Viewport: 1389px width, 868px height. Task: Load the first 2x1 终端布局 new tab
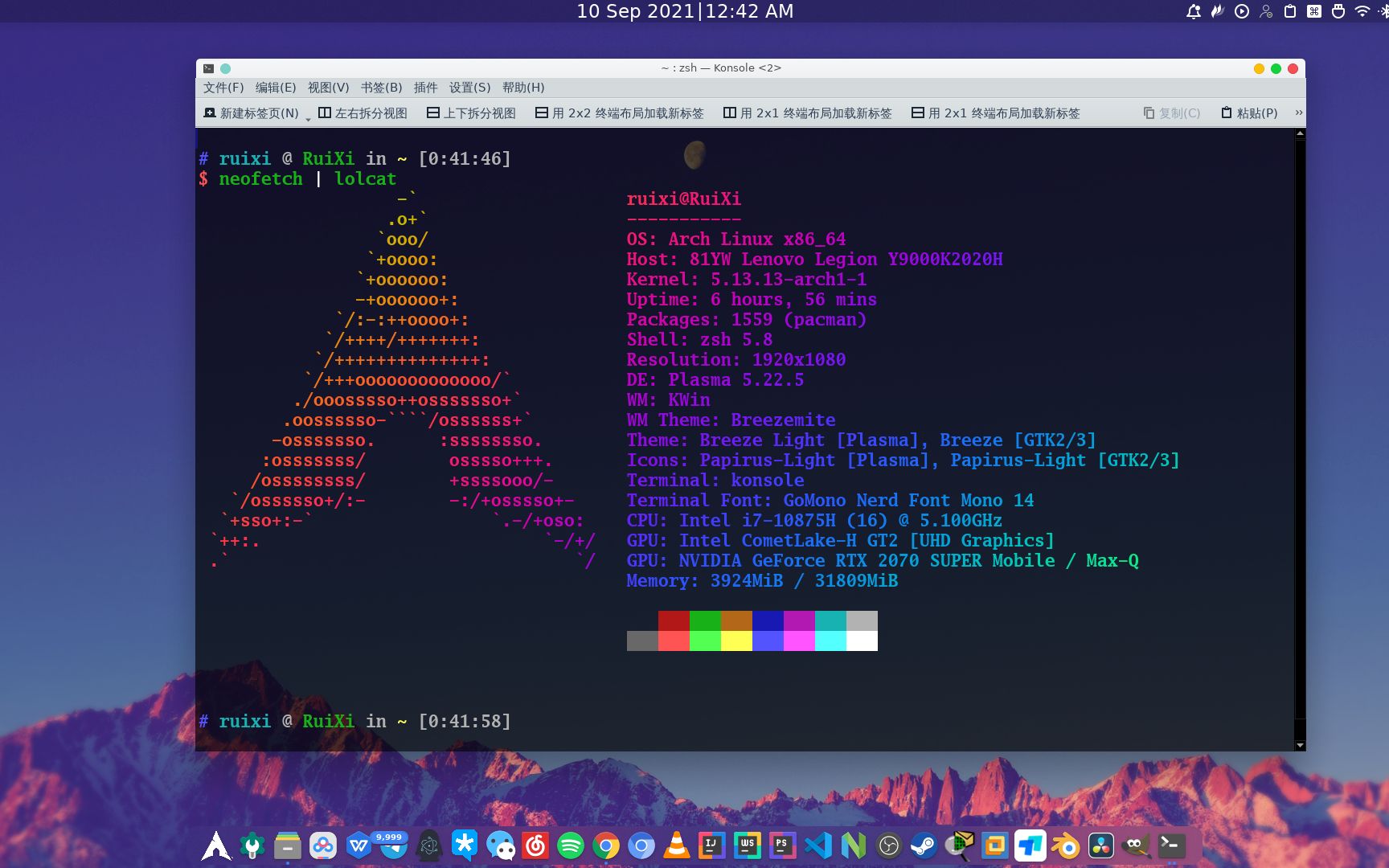807,113
